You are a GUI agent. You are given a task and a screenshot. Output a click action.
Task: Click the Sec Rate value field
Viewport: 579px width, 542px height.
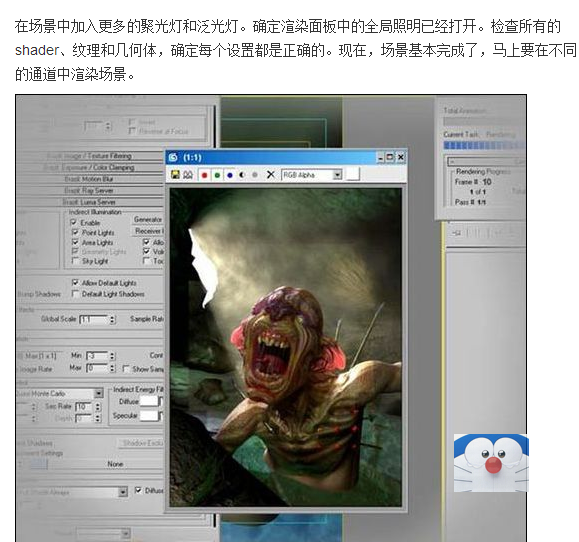click(x=84, y=406)
